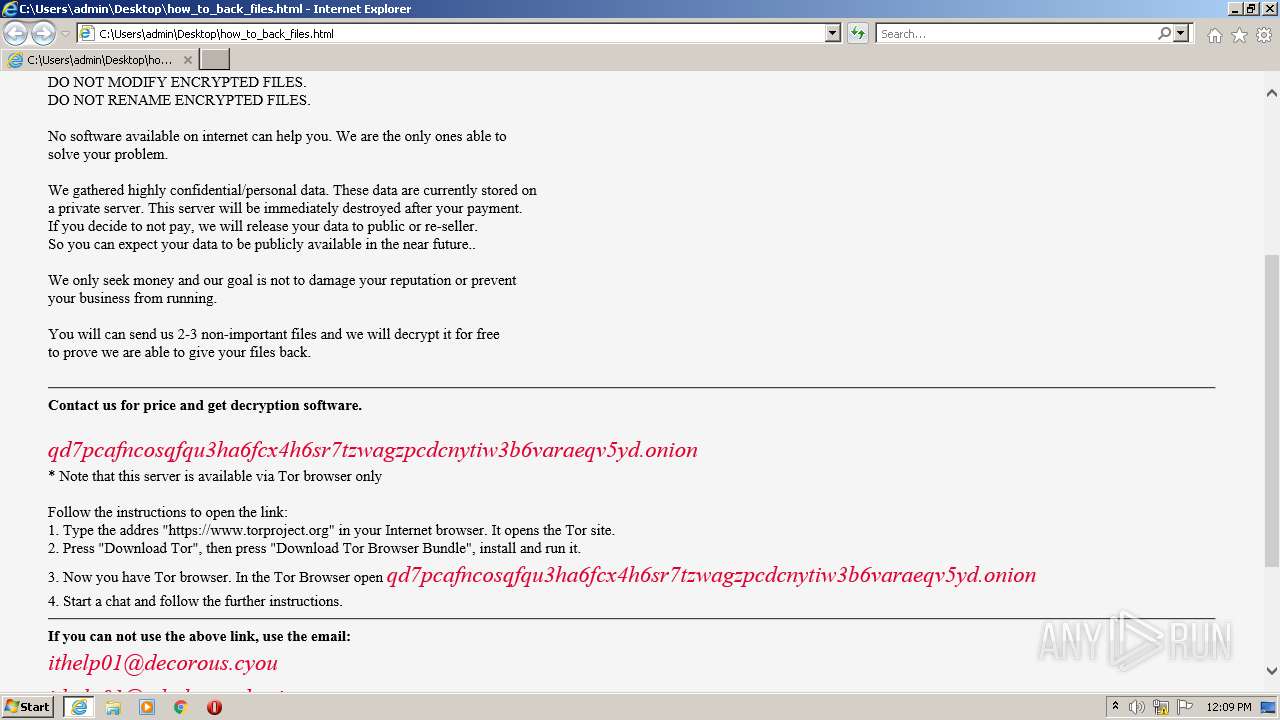Go back with the Back arrow button

click(16, 34)
